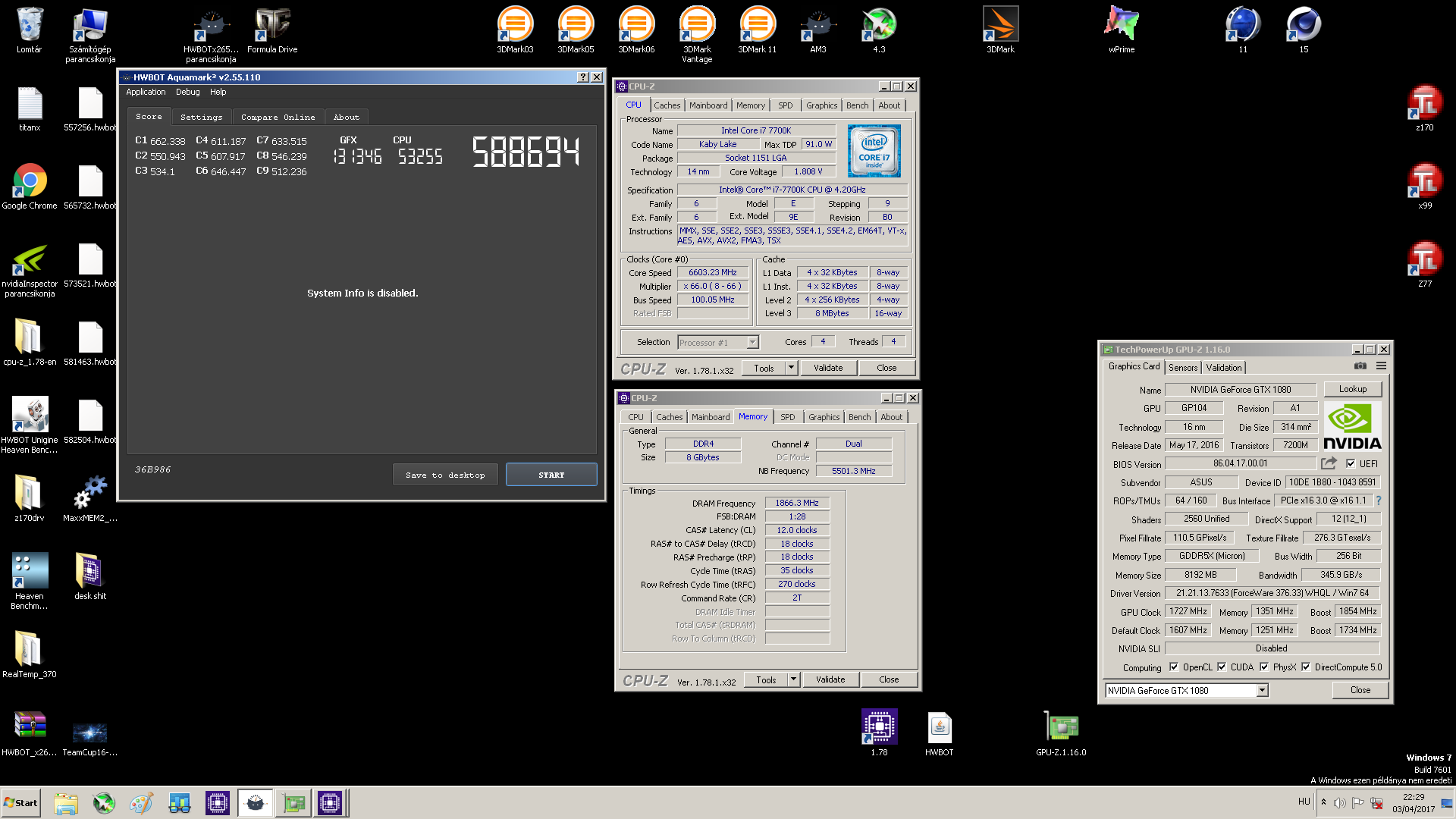Open Tools dropdown arrow in upper CPU-Z
The height and width of the screenshot is (819, 1456).
(x=791, y=368)
